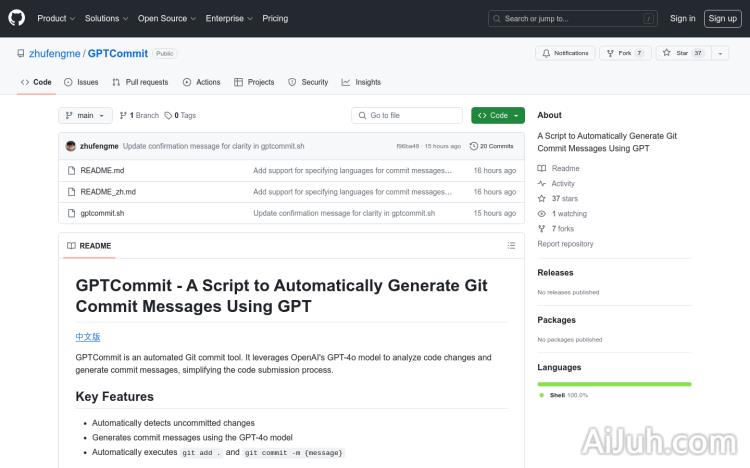Click Sign in link
The width and height of the screenshot is (750, 468).
[683, 18]
